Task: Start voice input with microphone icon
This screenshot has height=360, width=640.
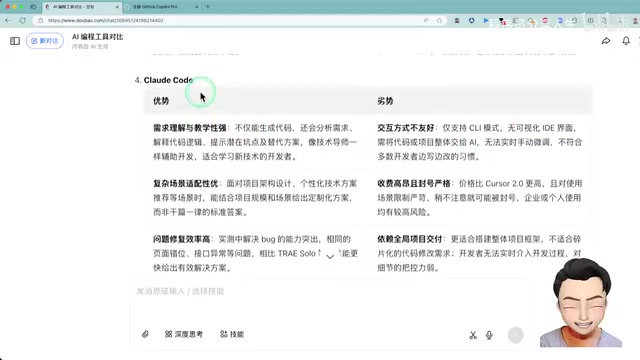Action: click(489, 335)
